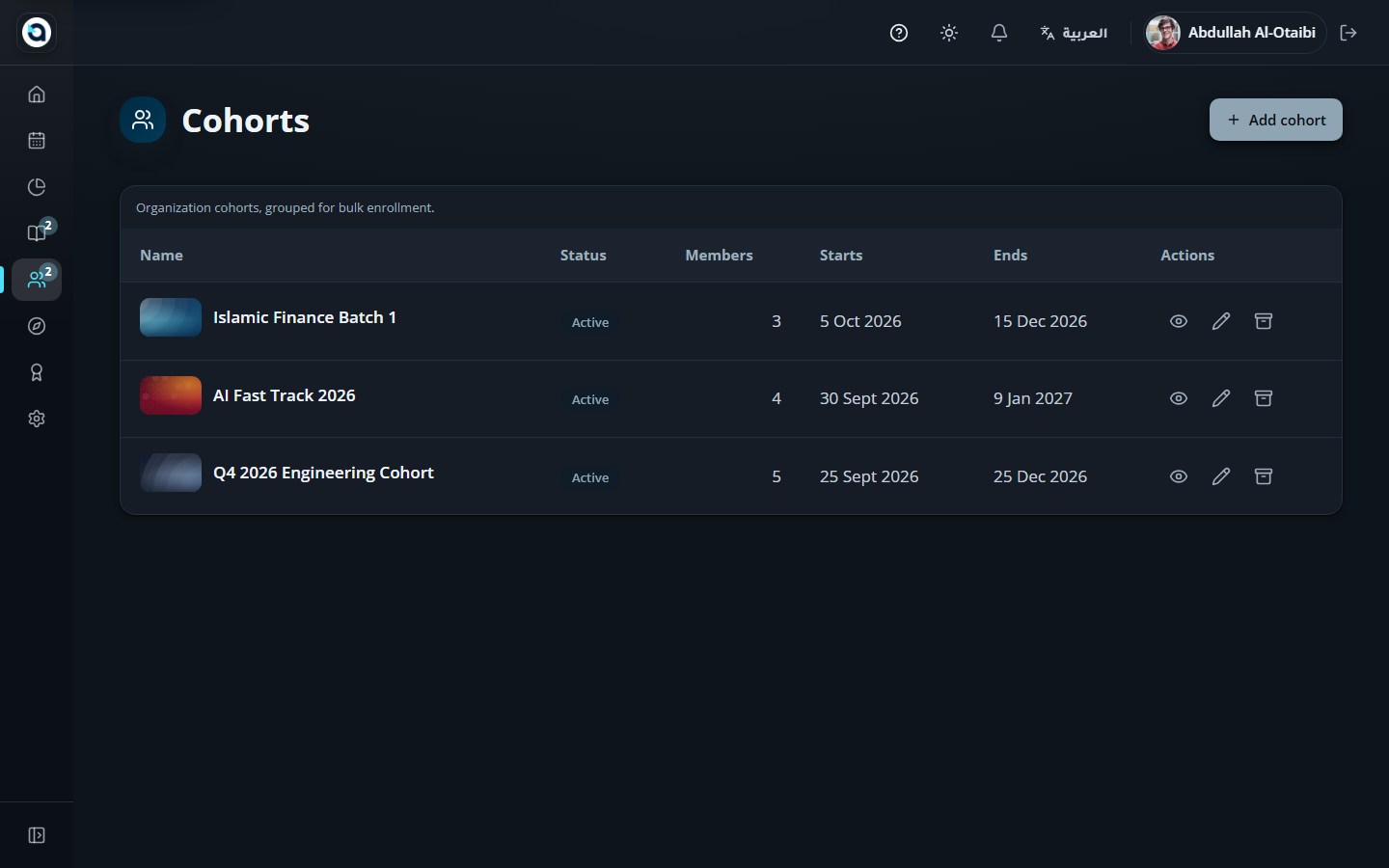The height and width of the screenshot is (868, 1389).
Task: Open settings gear in the sidebar
Action: (x=37, y=419)
